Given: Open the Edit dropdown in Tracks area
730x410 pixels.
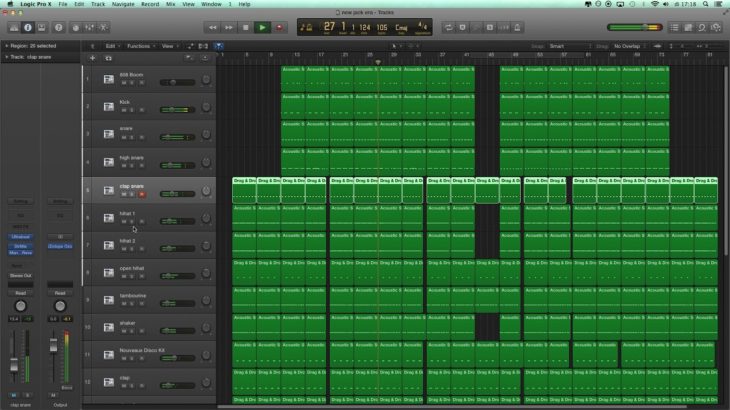Looking at the screenshot, I should pos(112,46).
